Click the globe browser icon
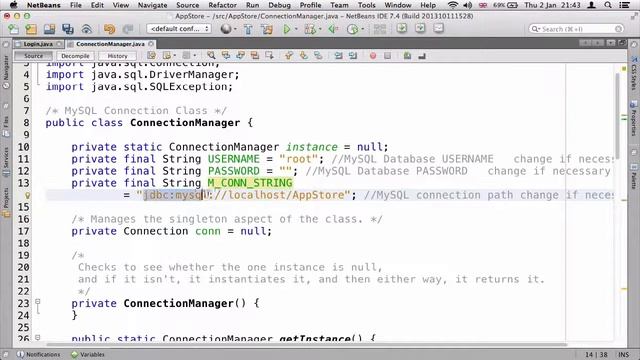The image size is (640, 360). pos(226,29)
